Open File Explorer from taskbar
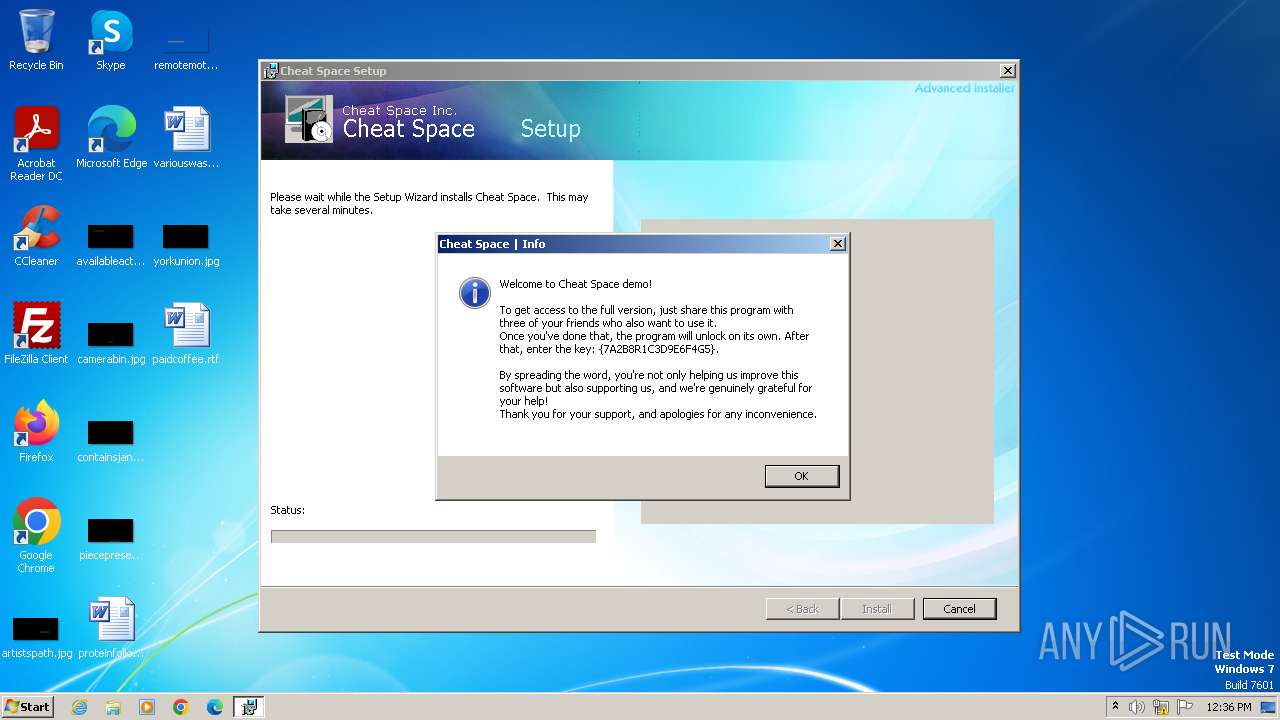1280x720 pixels. (x=113, y=707)
